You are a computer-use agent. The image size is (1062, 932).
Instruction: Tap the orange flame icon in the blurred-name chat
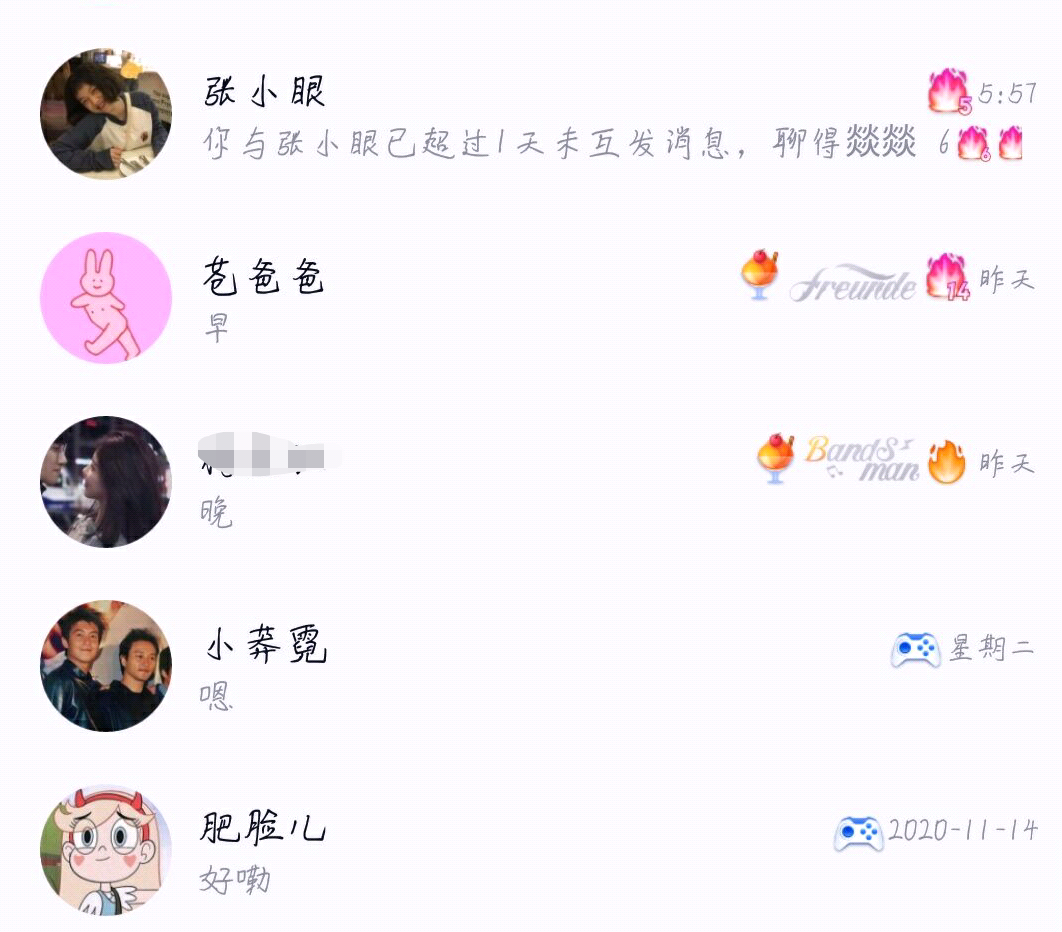[947, 462]
